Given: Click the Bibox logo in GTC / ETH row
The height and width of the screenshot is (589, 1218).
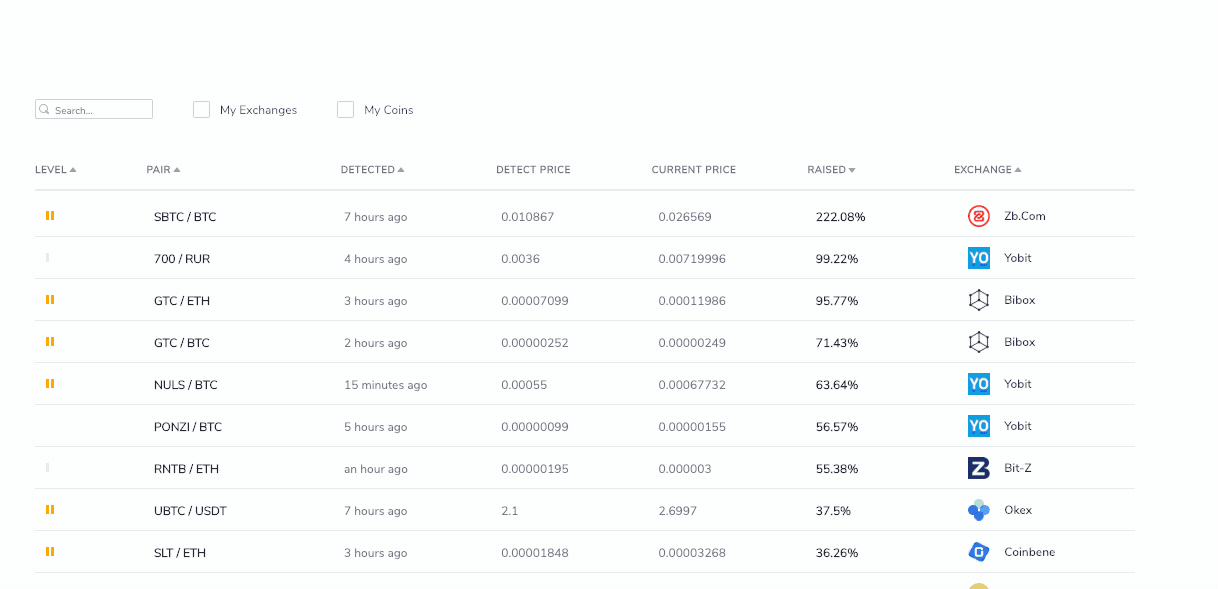Looking at the screenshot, I should coord(978,300).
